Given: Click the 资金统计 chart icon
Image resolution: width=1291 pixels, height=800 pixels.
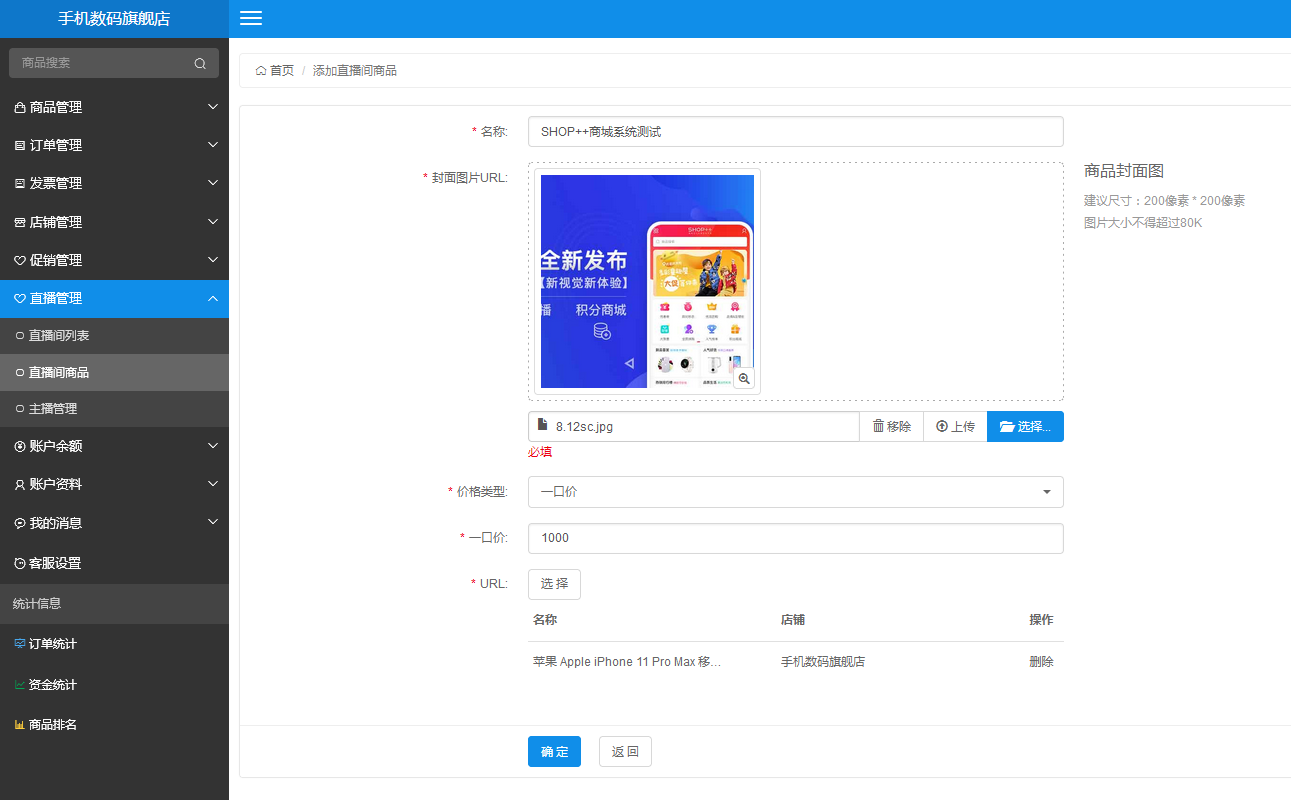Looking at the screenshot, I should coord(21,684).
